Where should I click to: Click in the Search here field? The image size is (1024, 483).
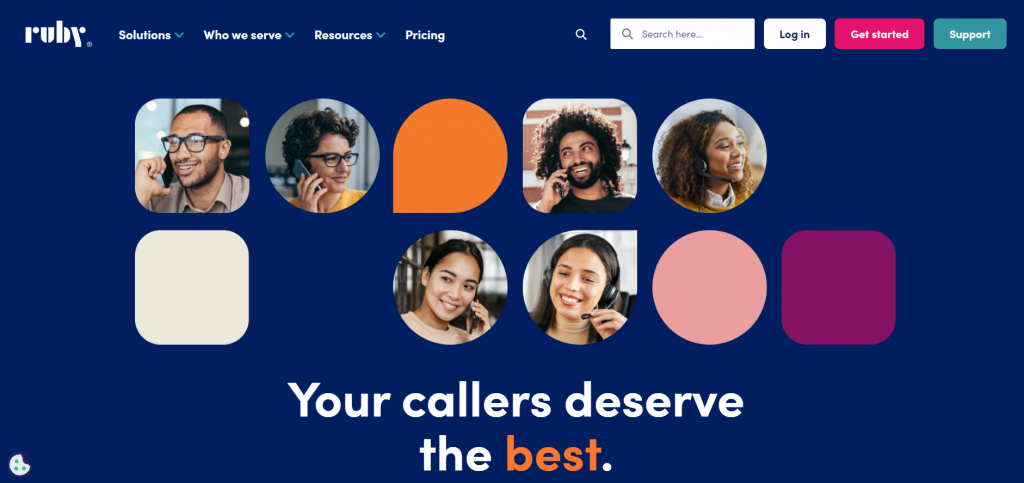682,34
